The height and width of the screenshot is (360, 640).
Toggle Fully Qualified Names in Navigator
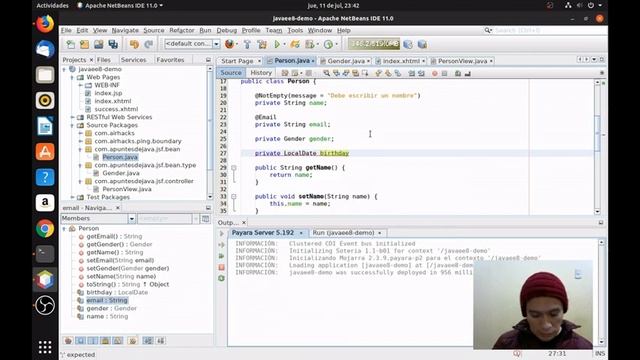[132, 340]
